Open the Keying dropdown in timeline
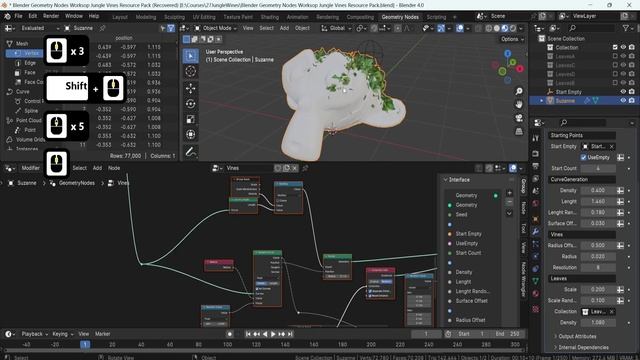The image size is (640, 360). 62,334
